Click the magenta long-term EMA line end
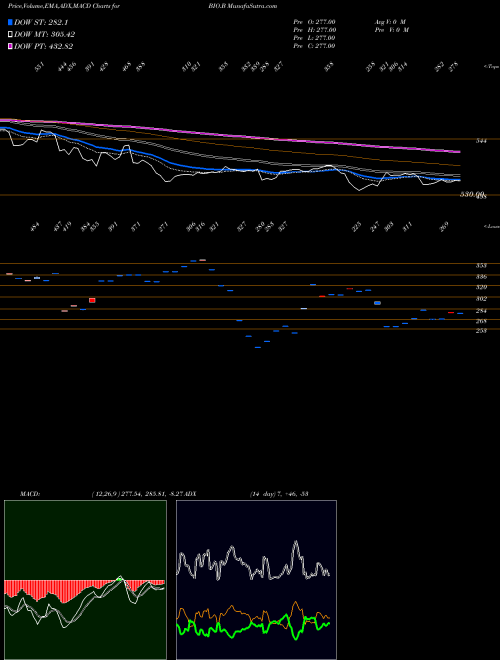500x660 pixels. (x=459, y=152)
